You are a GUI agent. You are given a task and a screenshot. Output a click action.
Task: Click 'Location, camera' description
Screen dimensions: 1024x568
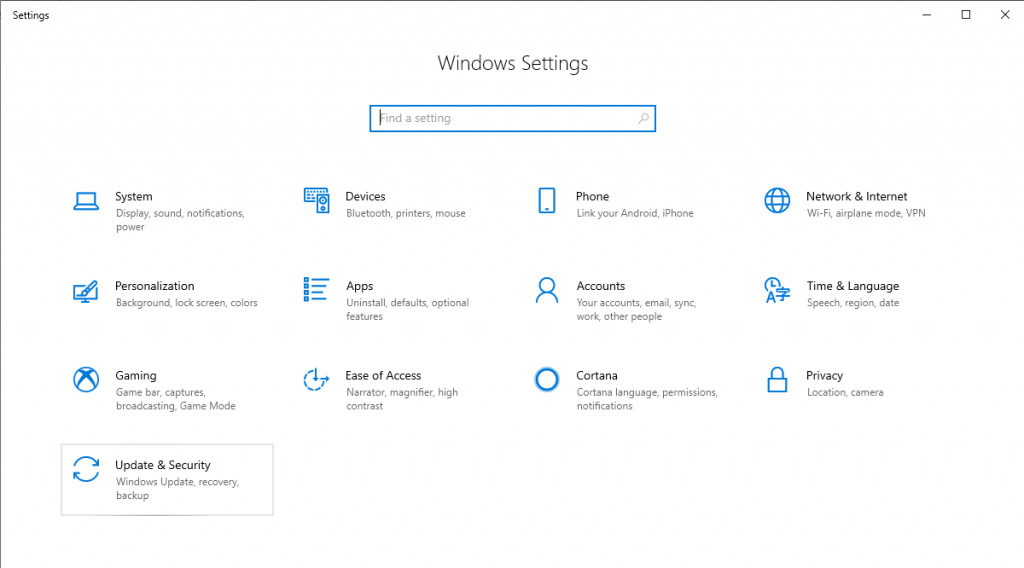(x=845, y=392)
